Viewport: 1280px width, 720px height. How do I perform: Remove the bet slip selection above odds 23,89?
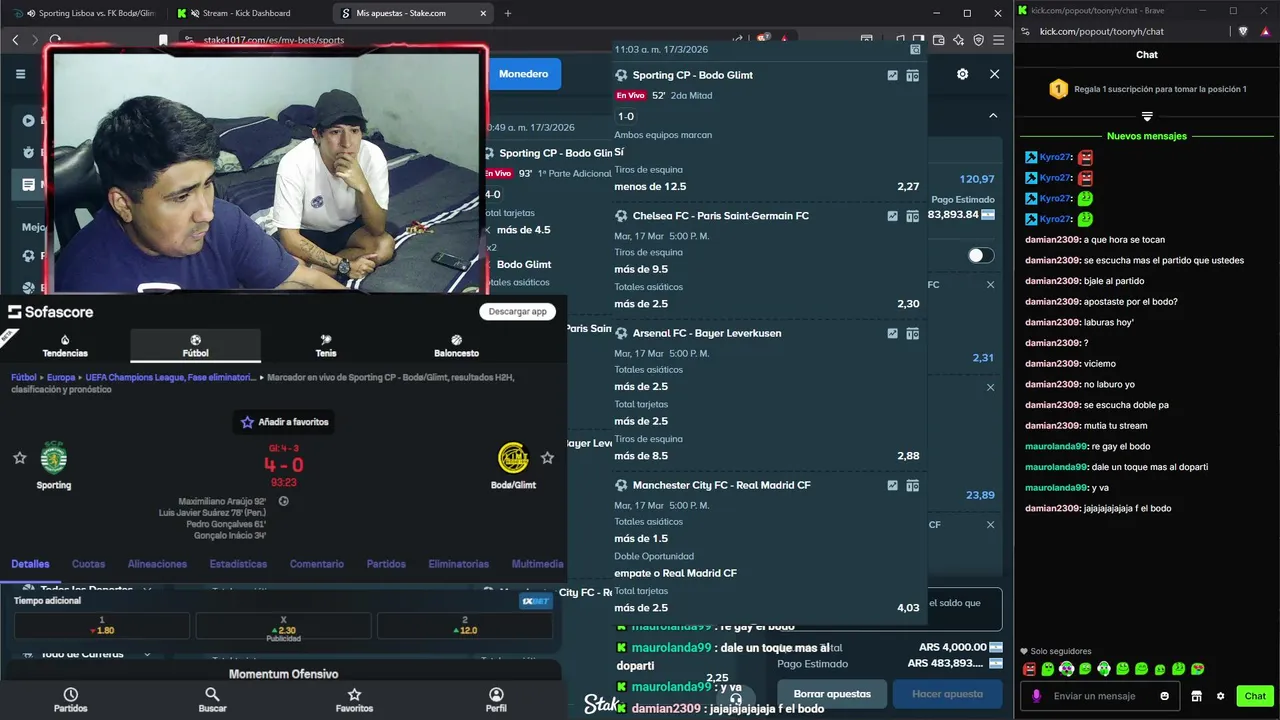(991, 387)
